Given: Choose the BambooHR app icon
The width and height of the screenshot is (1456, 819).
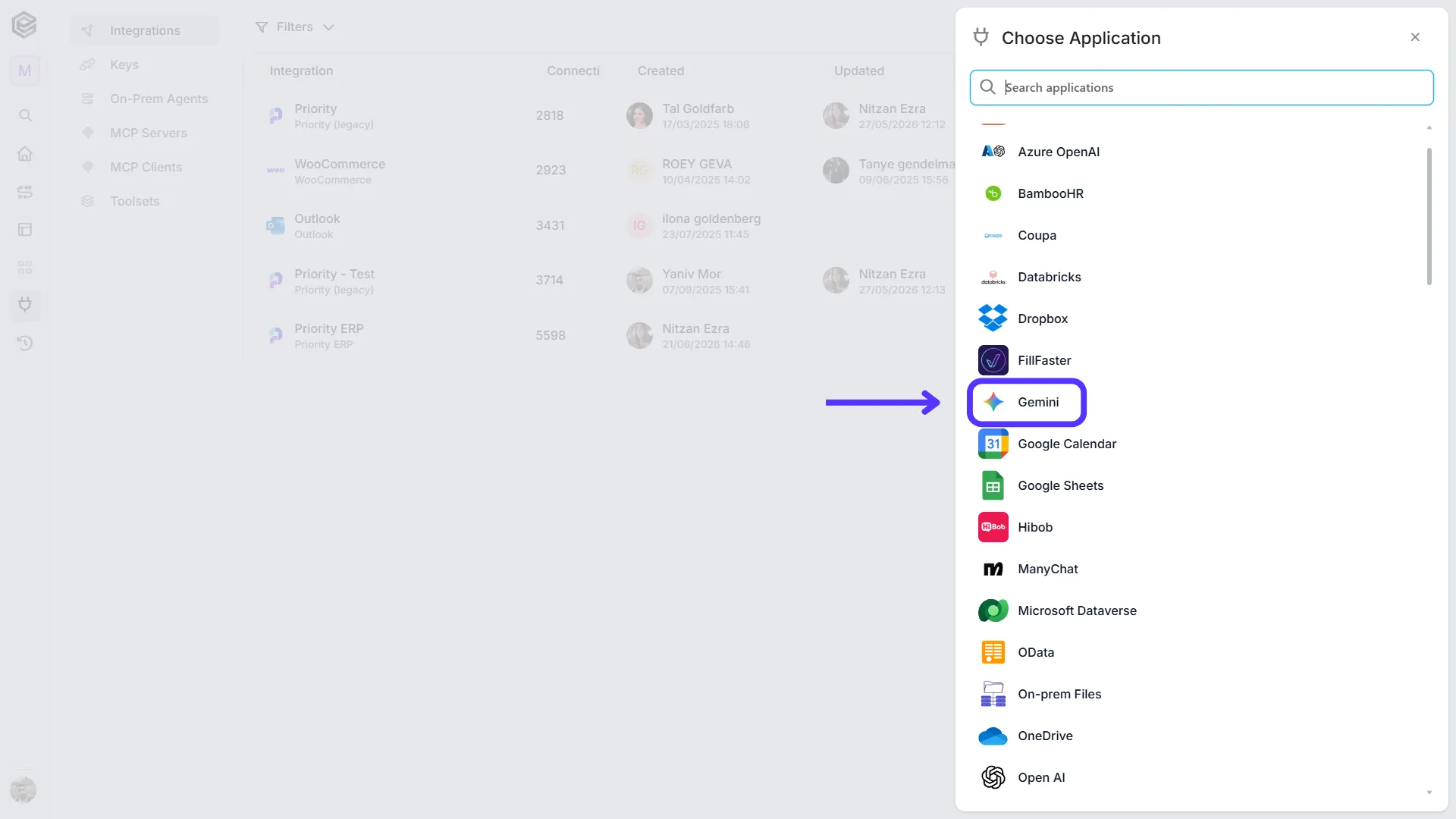Looking at the screenshot, I should pyautogui.click(x=993, y=193).
